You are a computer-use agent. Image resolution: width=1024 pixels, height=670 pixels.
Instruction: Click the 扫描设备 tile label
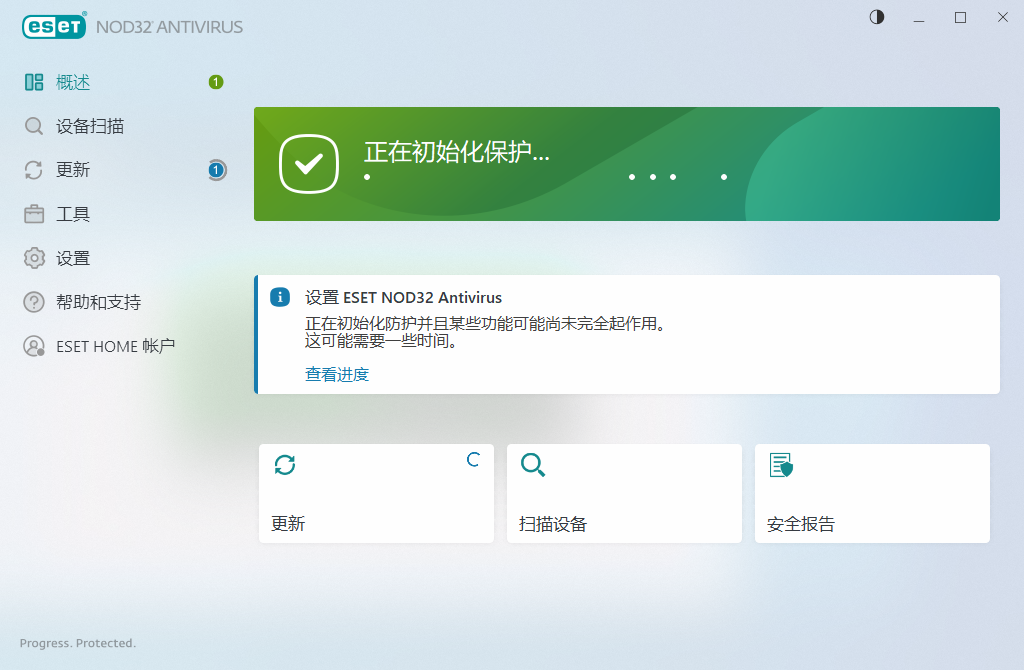pos(553,524)
